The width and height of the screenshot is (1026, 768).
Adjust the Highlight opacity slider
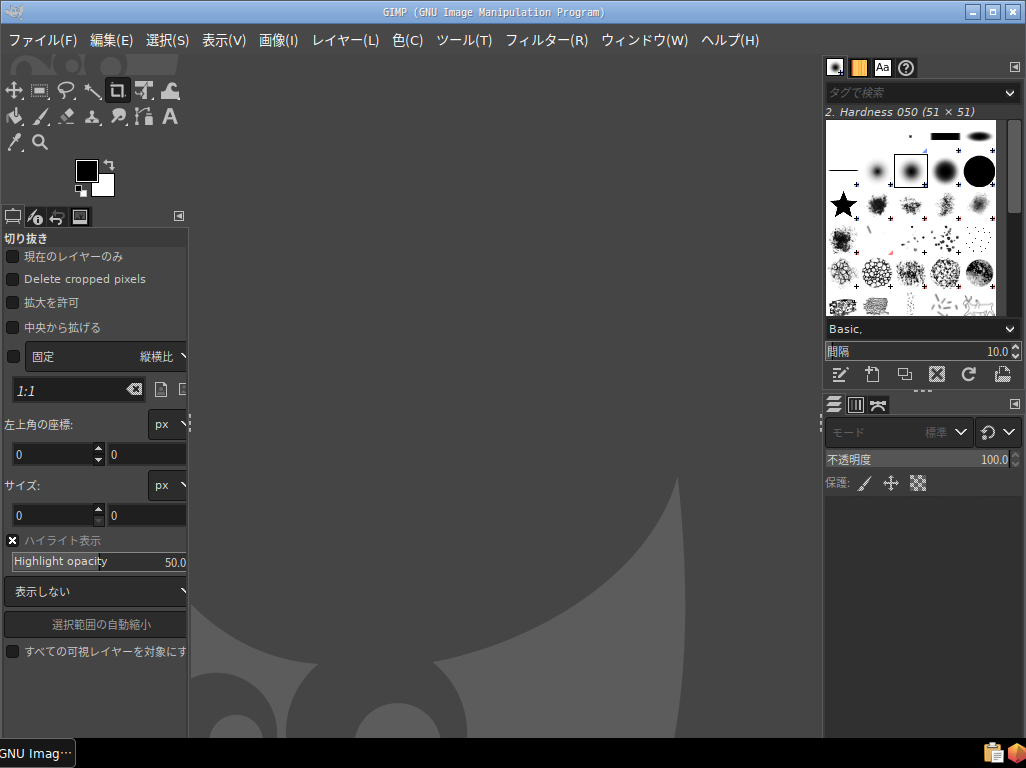click(99, 562)
